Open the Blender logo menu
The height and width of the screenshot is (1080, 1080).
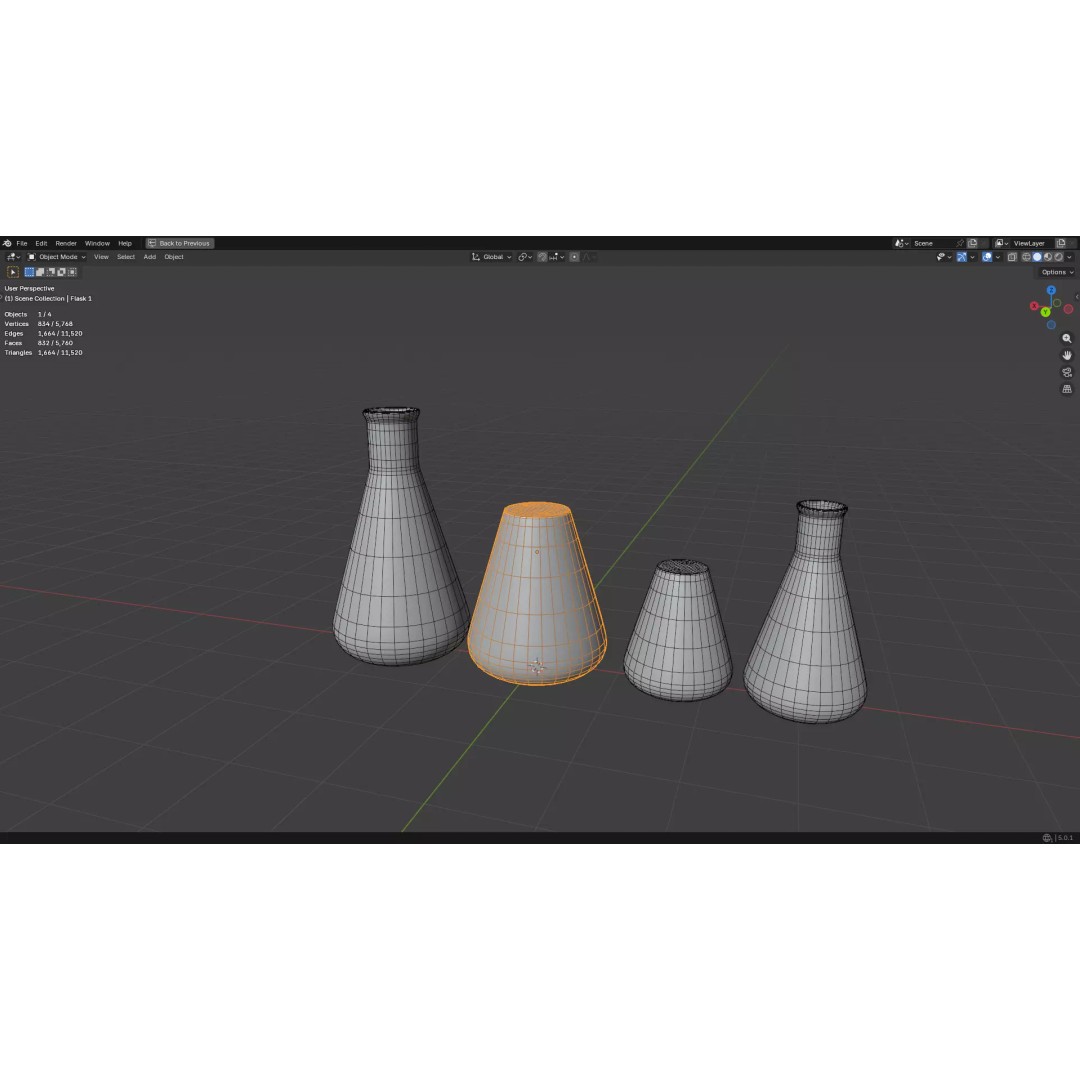pyautogui.click(x=7, y=243)
